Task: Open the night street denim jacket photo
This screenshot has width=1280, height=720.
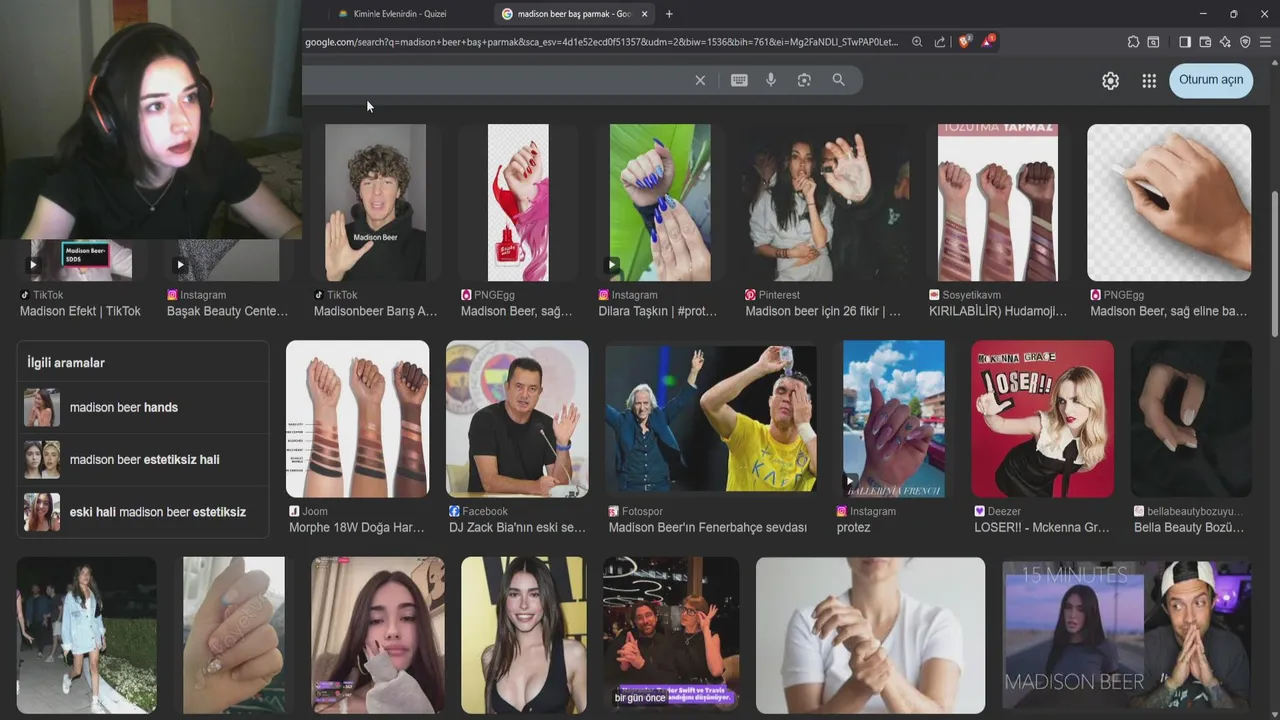Action: pos(86,636)
